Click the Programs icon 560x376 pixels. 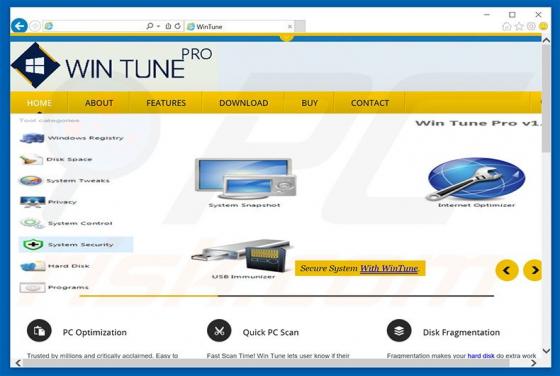click(32, 287)
